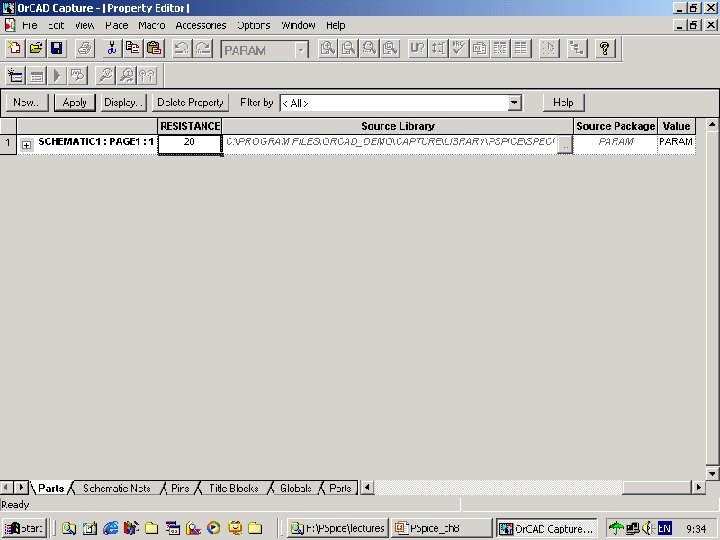This screenshot has height=540, width=720.
Task: Select the Parts tab
Action: tap(51, 488)
